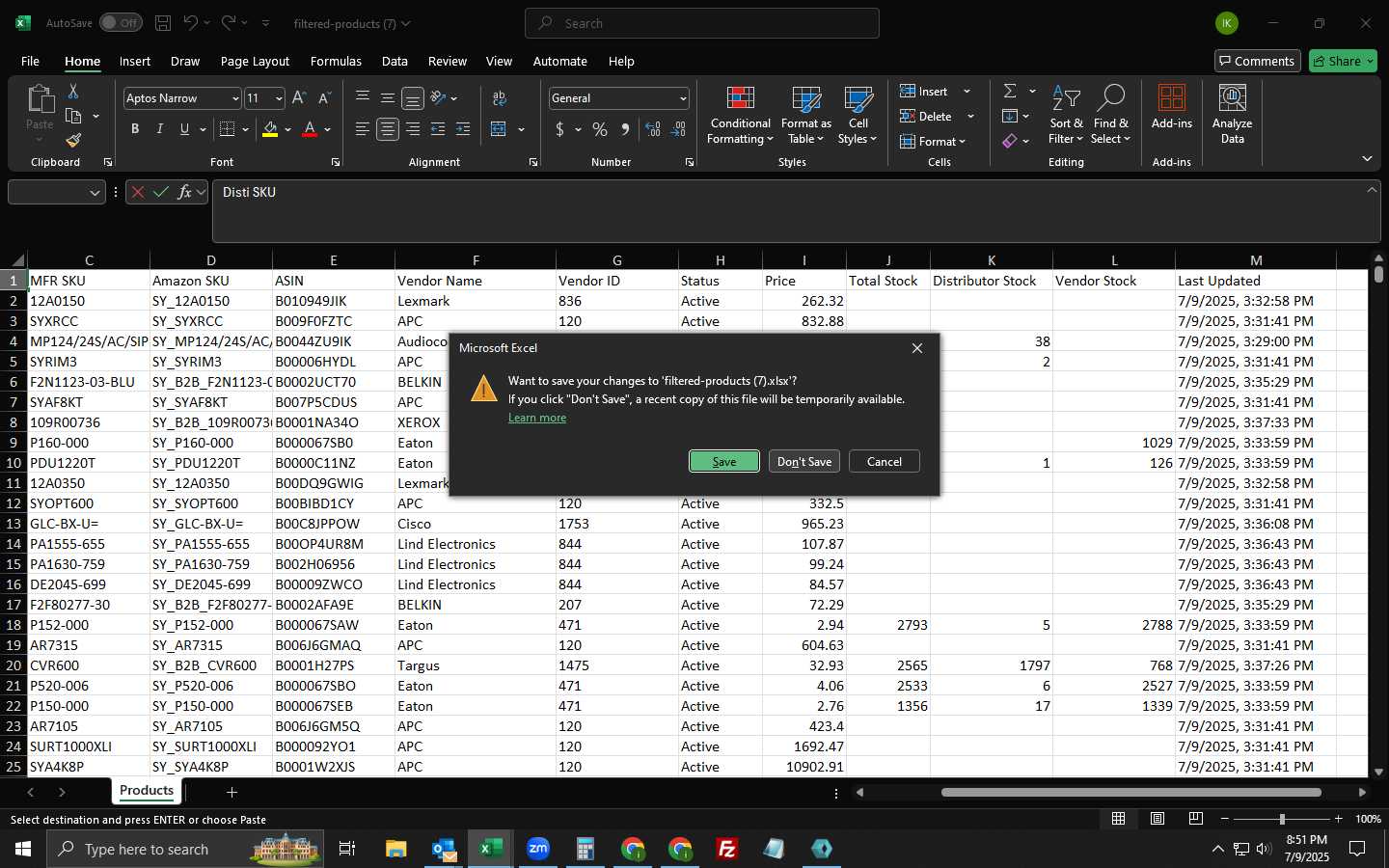The image size is (1389, 868).
Task: Open the Formulas ribbon tab
Action: coord(336,61)
